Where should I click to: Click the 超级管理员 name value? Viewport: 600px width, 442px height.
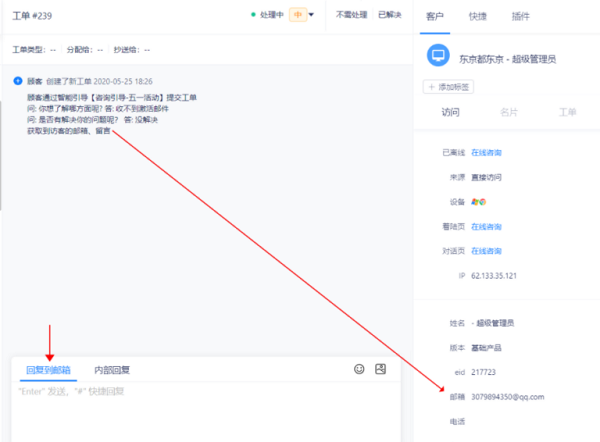tap(493, 323)
